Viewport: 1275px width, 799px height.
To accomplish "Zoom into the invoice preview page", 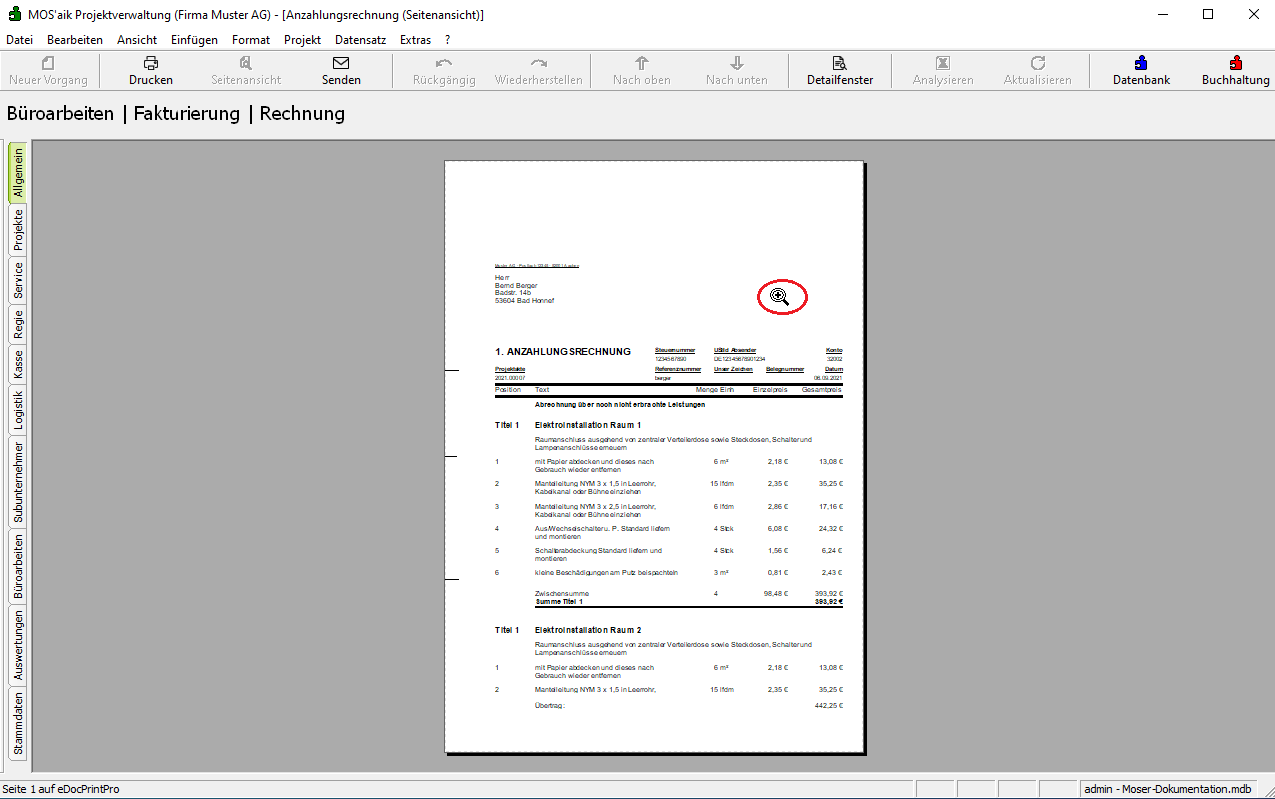I will coord(780,296).
